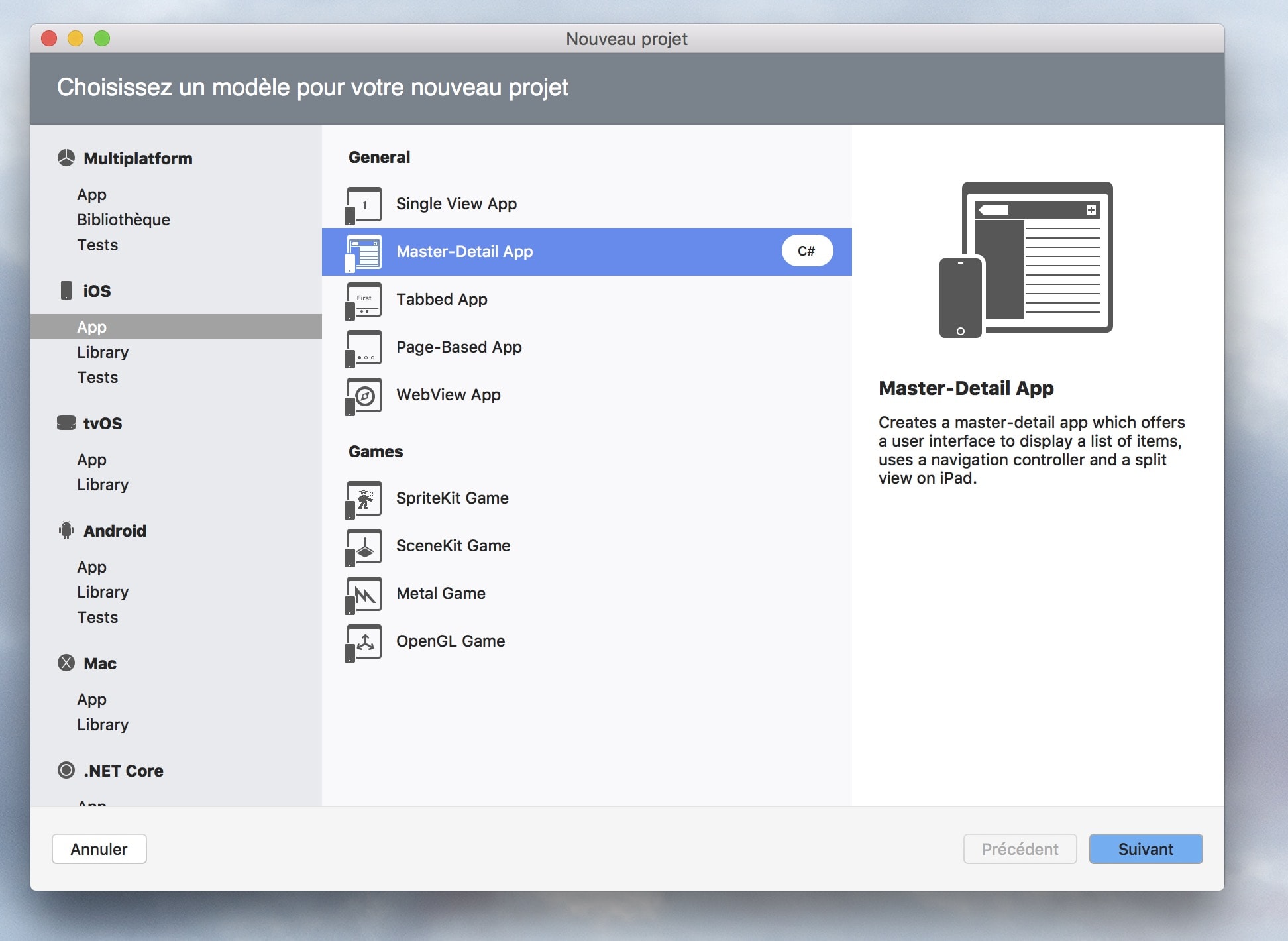This screenshot has height=941, width=1288.
Task: Click the iOS phone icon in sidebar
Action: click(x=66, y=290)
